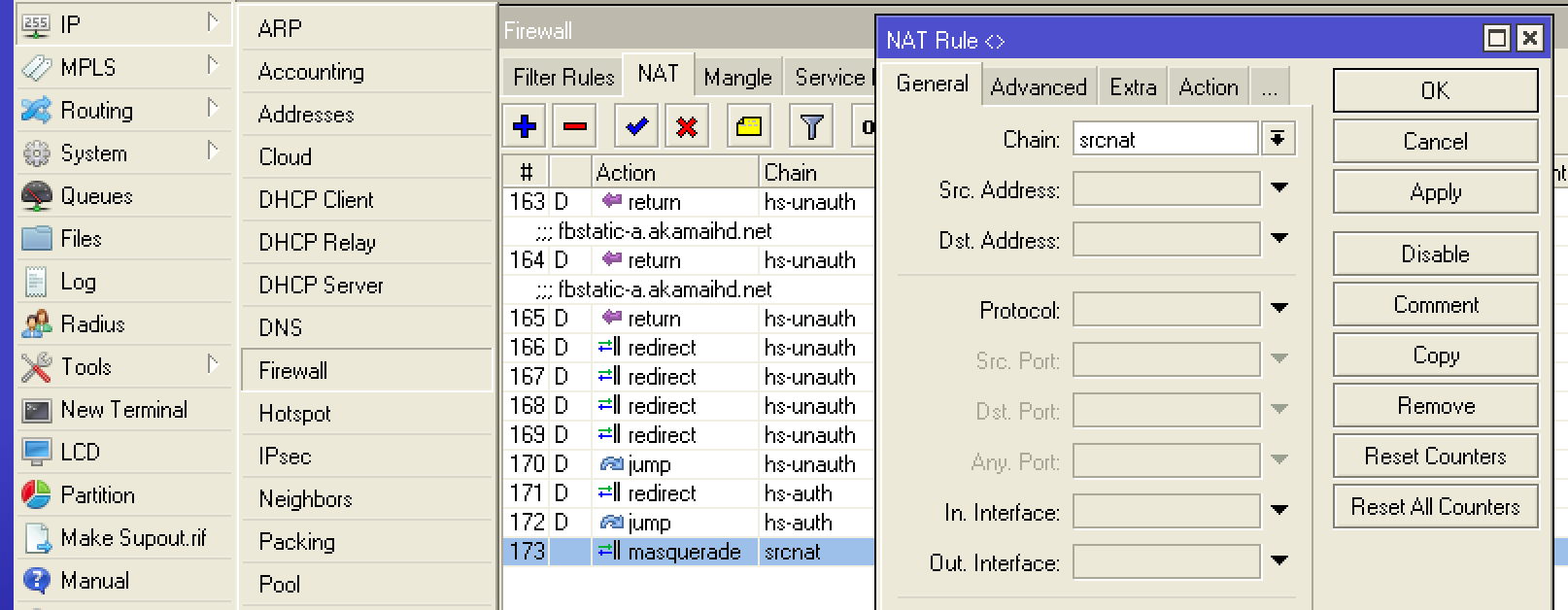
Task: Click the MPLS sidebar icon
Action: click(36, 68)
